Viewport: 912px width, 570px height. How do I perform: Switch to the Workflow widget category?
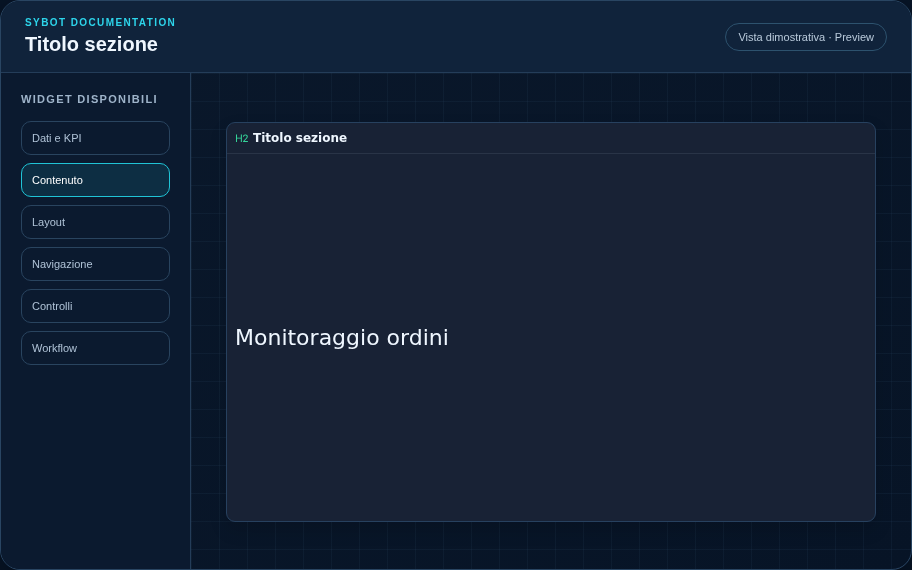pyautogui.click(x=95, y=348)
